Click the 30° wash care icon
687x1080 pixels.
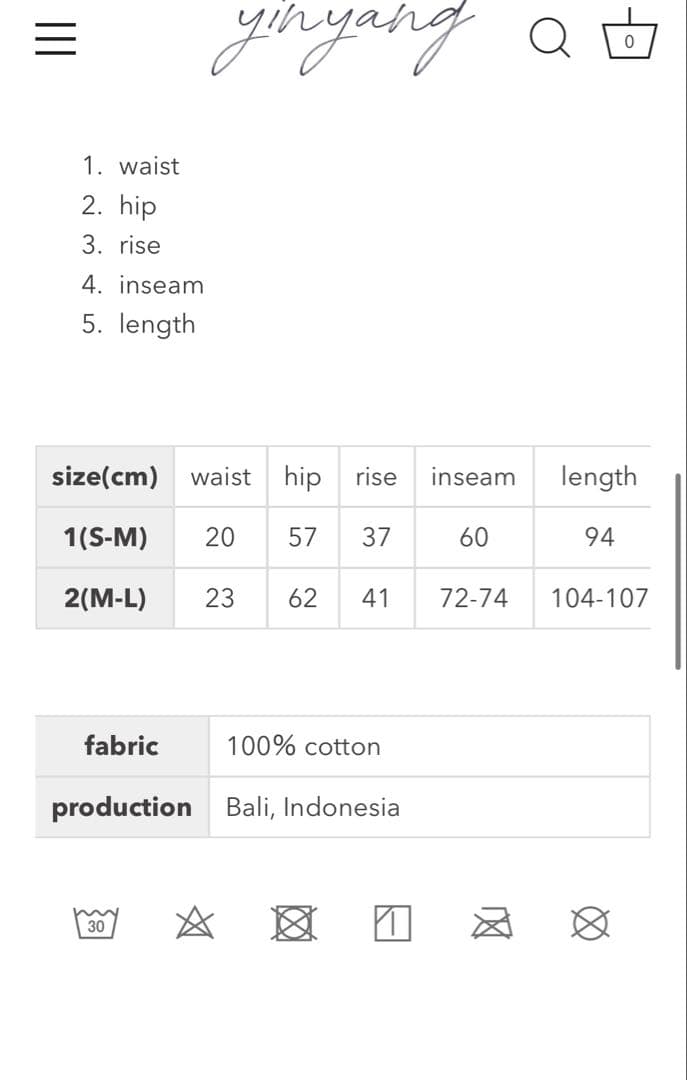point(96,923)
